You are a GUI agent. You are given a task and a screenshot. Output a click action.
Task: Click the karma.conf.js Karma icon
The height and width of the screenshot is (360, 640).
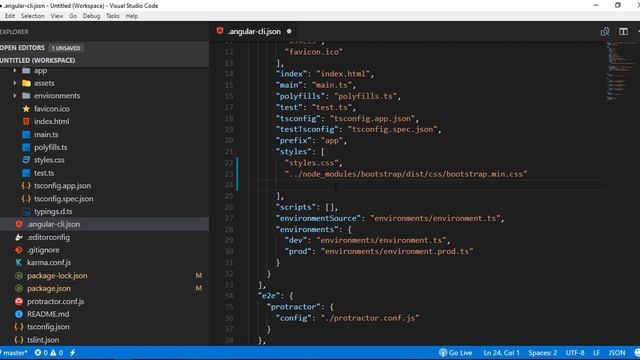tap(19, 263)
